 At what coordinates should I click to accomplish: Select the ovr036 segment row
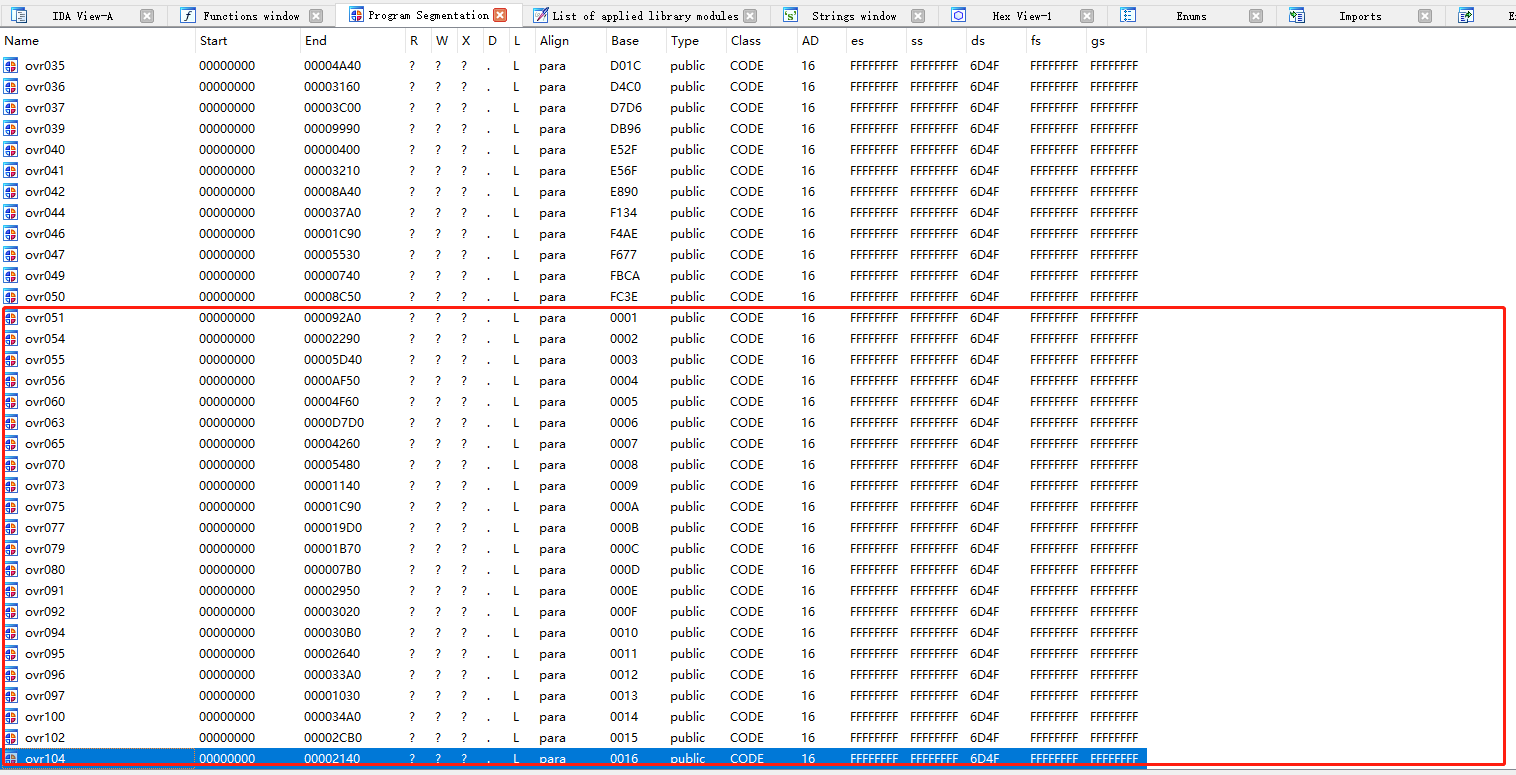(573, 87)
